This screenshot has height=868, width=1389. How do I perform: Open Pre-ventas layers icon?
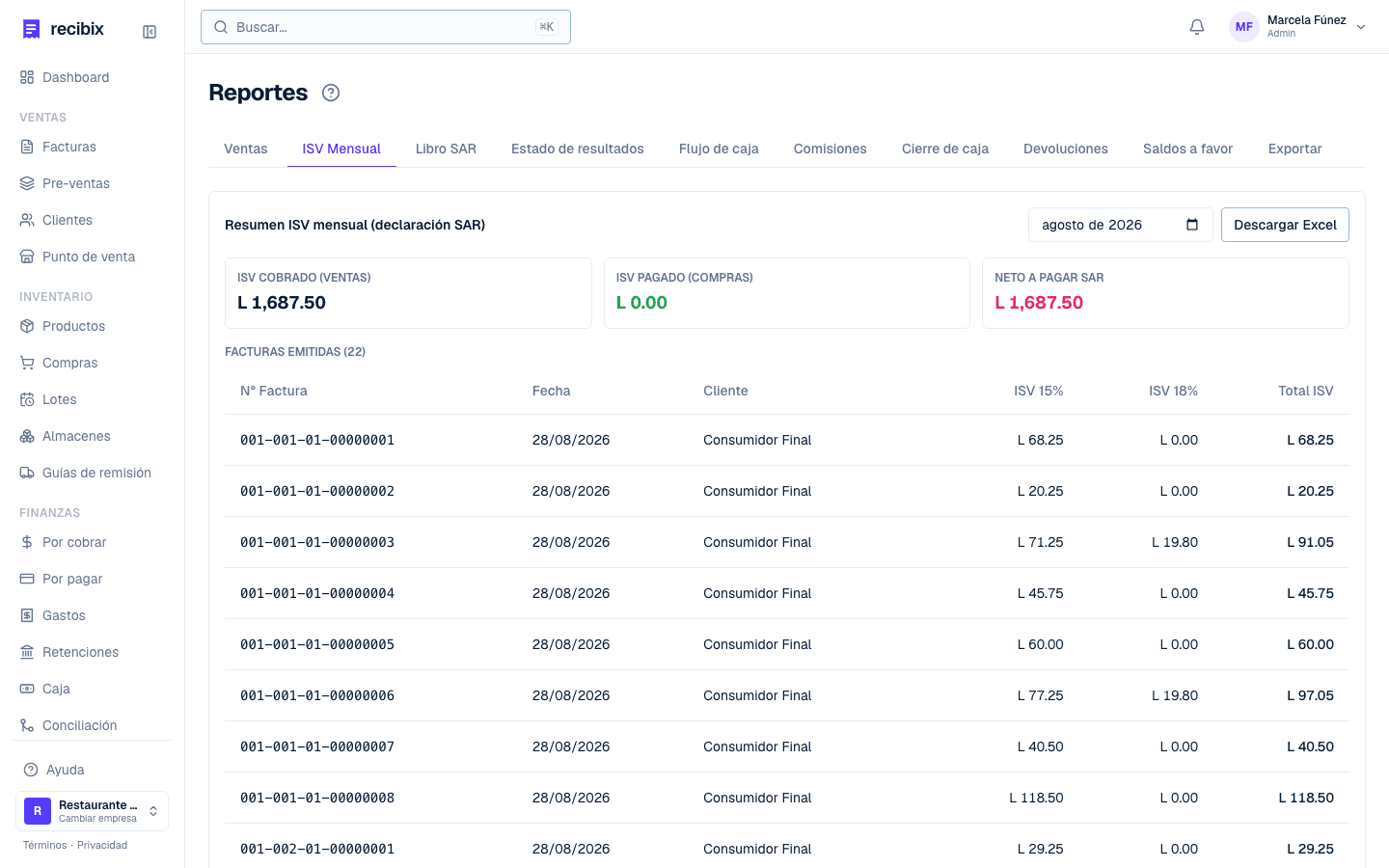pos(27,183)
